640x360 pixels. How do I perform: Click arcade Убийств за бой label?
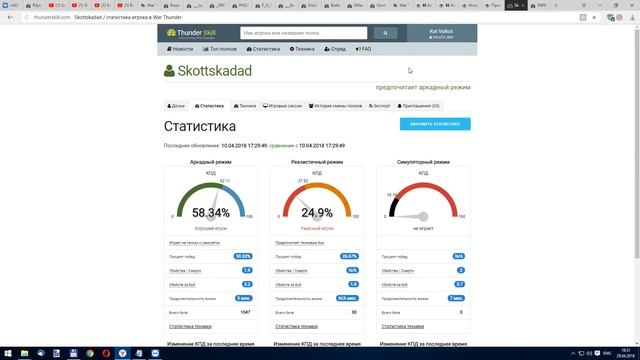click(182, 284)
